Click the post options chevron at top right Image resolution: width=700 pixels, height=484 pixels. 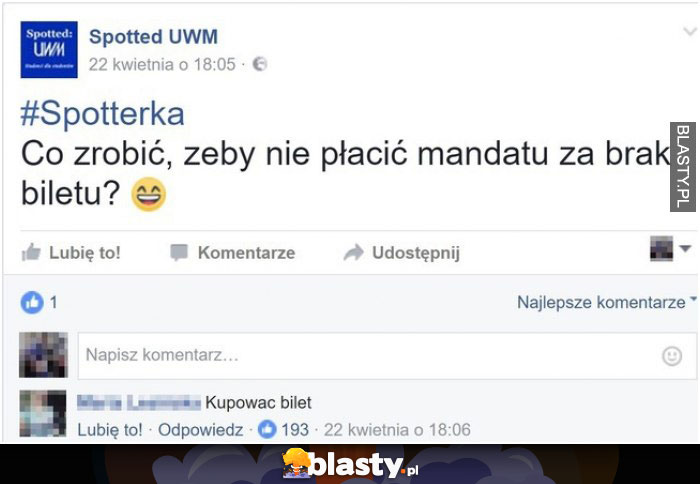690,32
